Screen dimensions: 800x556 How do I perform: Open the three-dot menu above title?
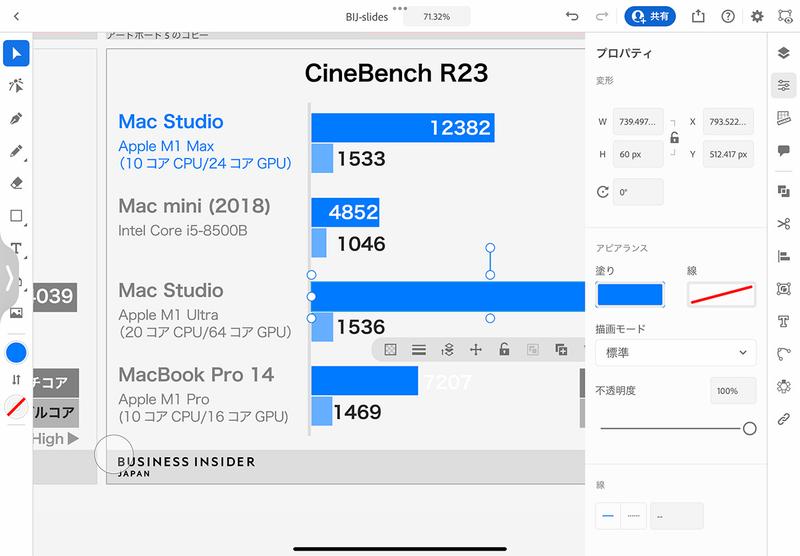(x=399, y=8)
